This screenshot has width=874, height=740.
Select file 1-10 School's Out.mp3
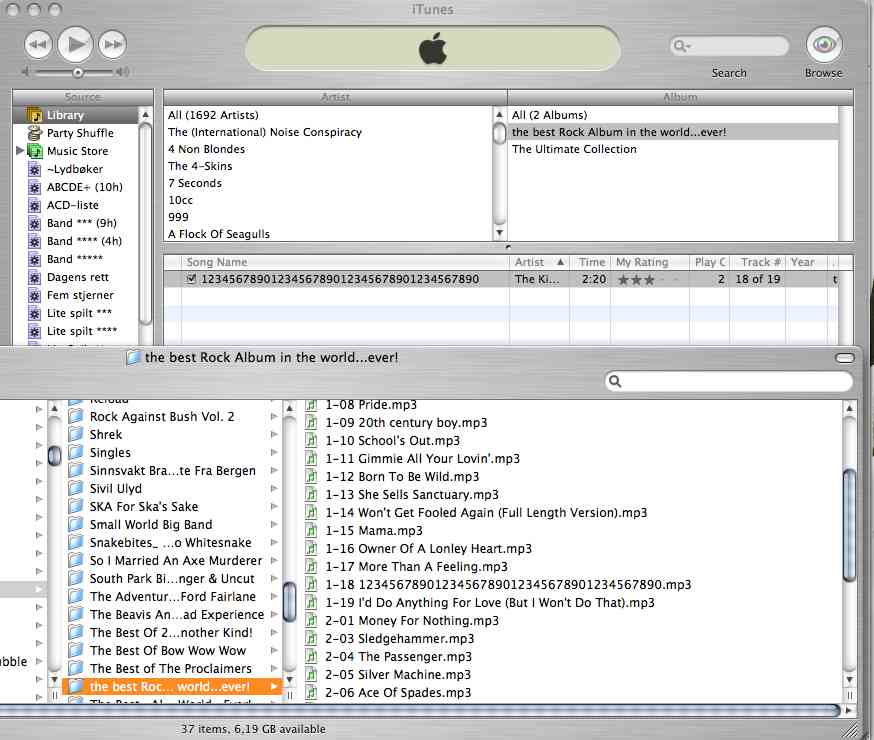(x=393, y=440)
